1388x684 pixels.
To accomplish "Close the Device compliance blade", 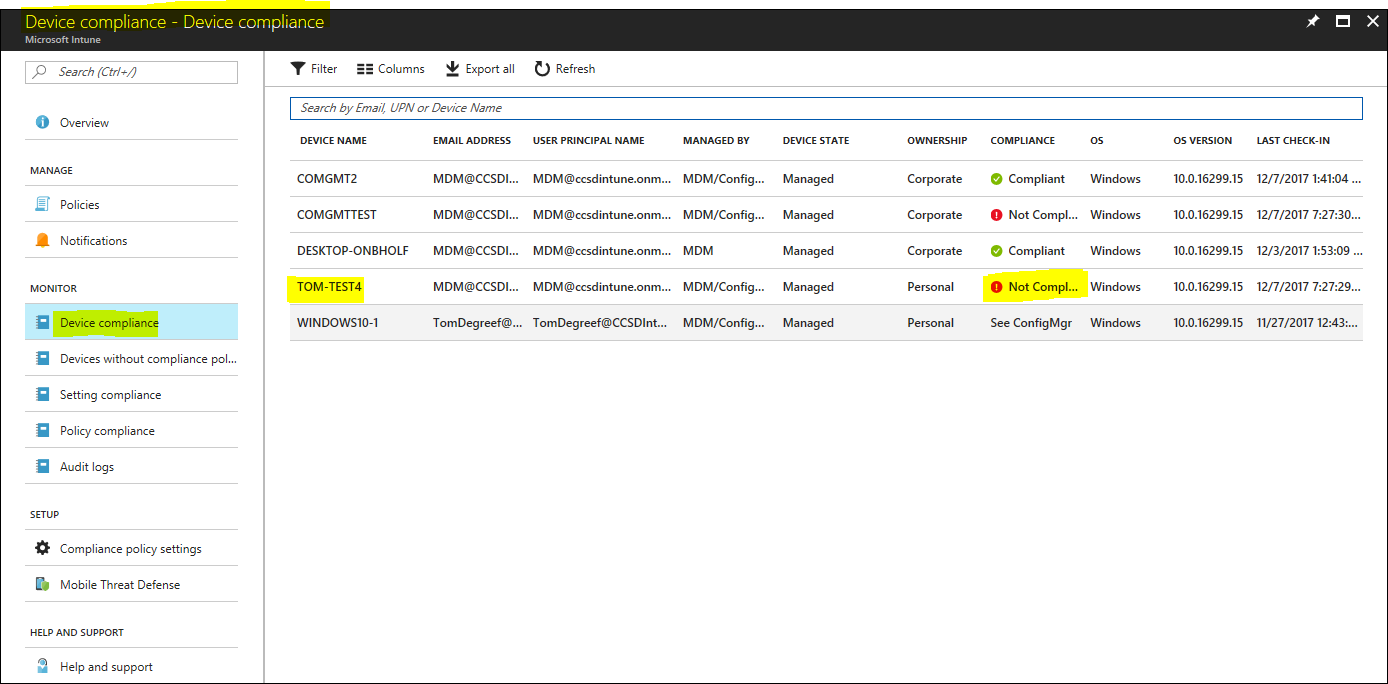I will 1372,21.
